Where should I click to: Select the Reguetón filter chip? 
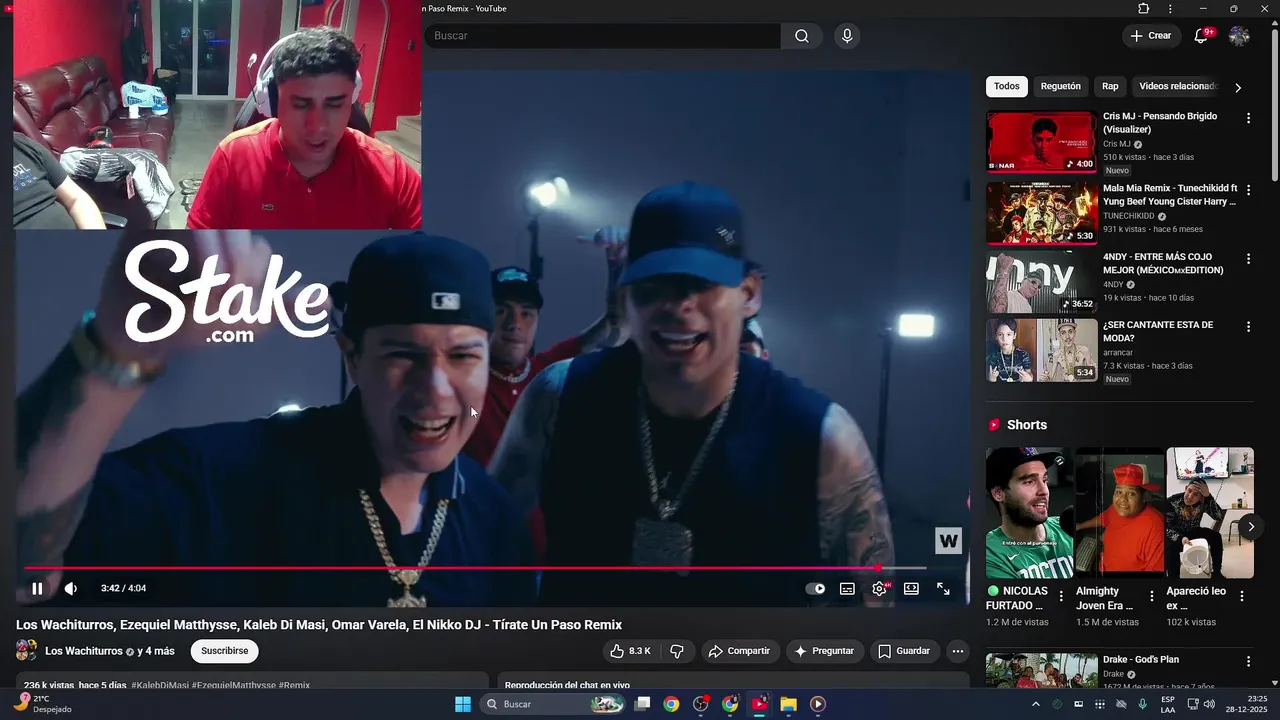click(1060, 86)
